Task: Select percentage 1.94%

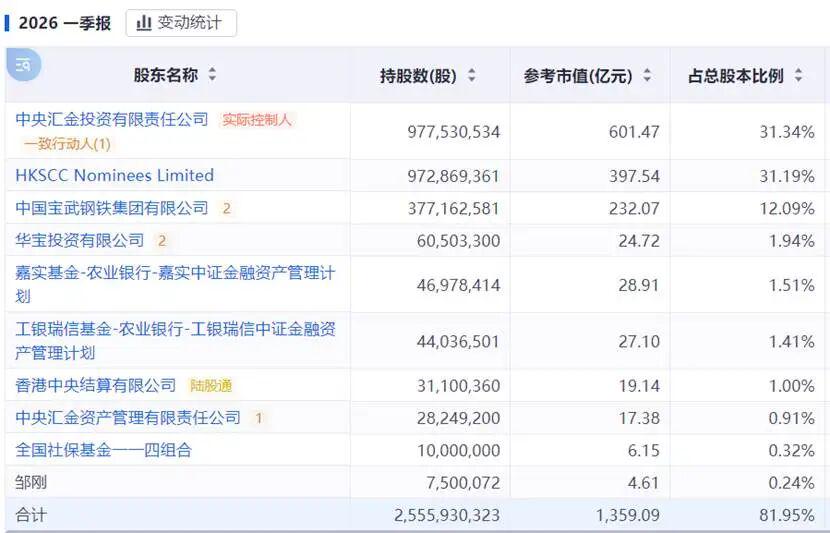Action: pyautogui.click(x=792, y=241)
